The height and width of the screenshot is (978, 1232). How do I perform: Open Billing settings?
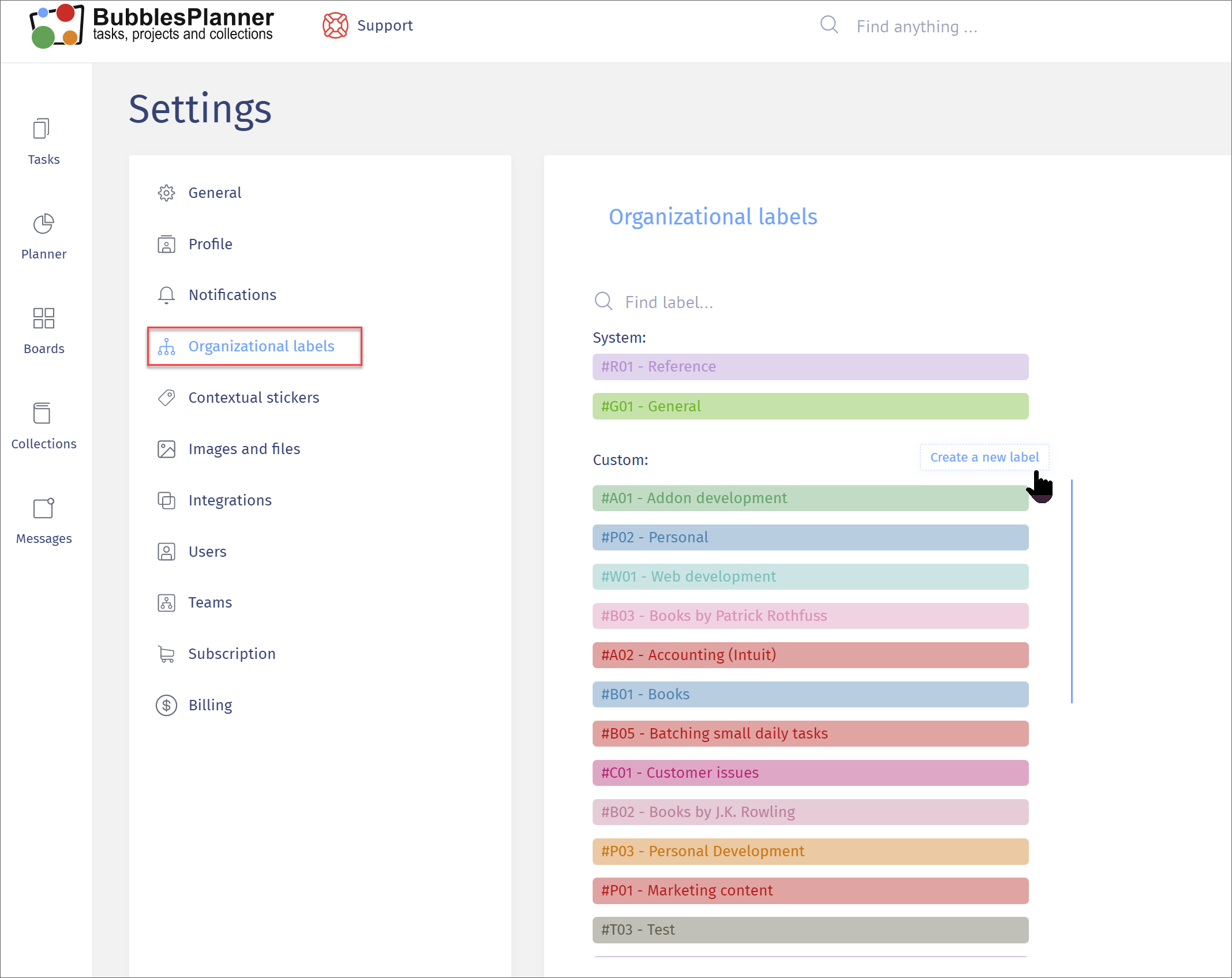click(x=211, y=705)
